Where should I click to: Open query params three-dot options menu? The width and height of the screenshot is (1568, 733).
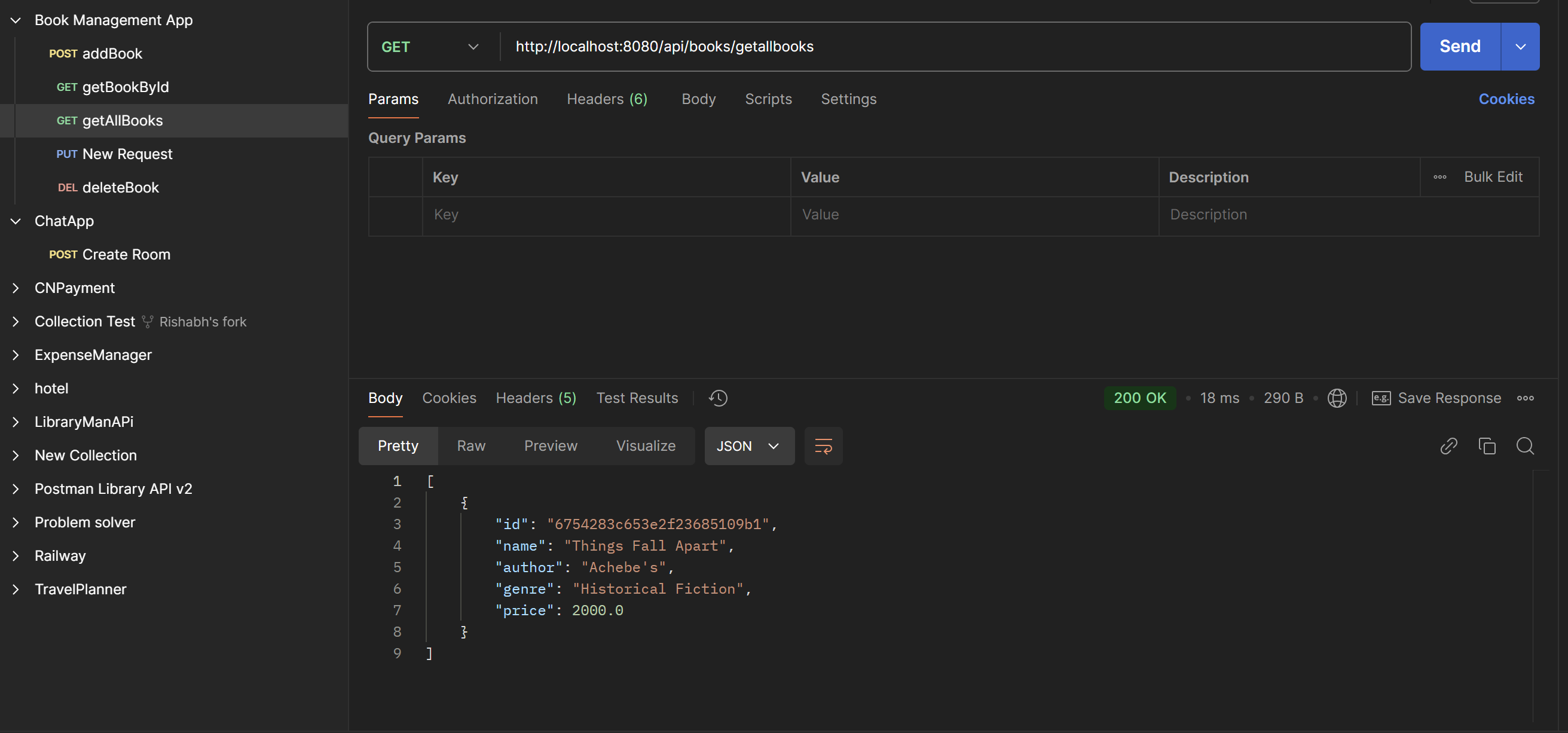click(x=1439, y=176)
